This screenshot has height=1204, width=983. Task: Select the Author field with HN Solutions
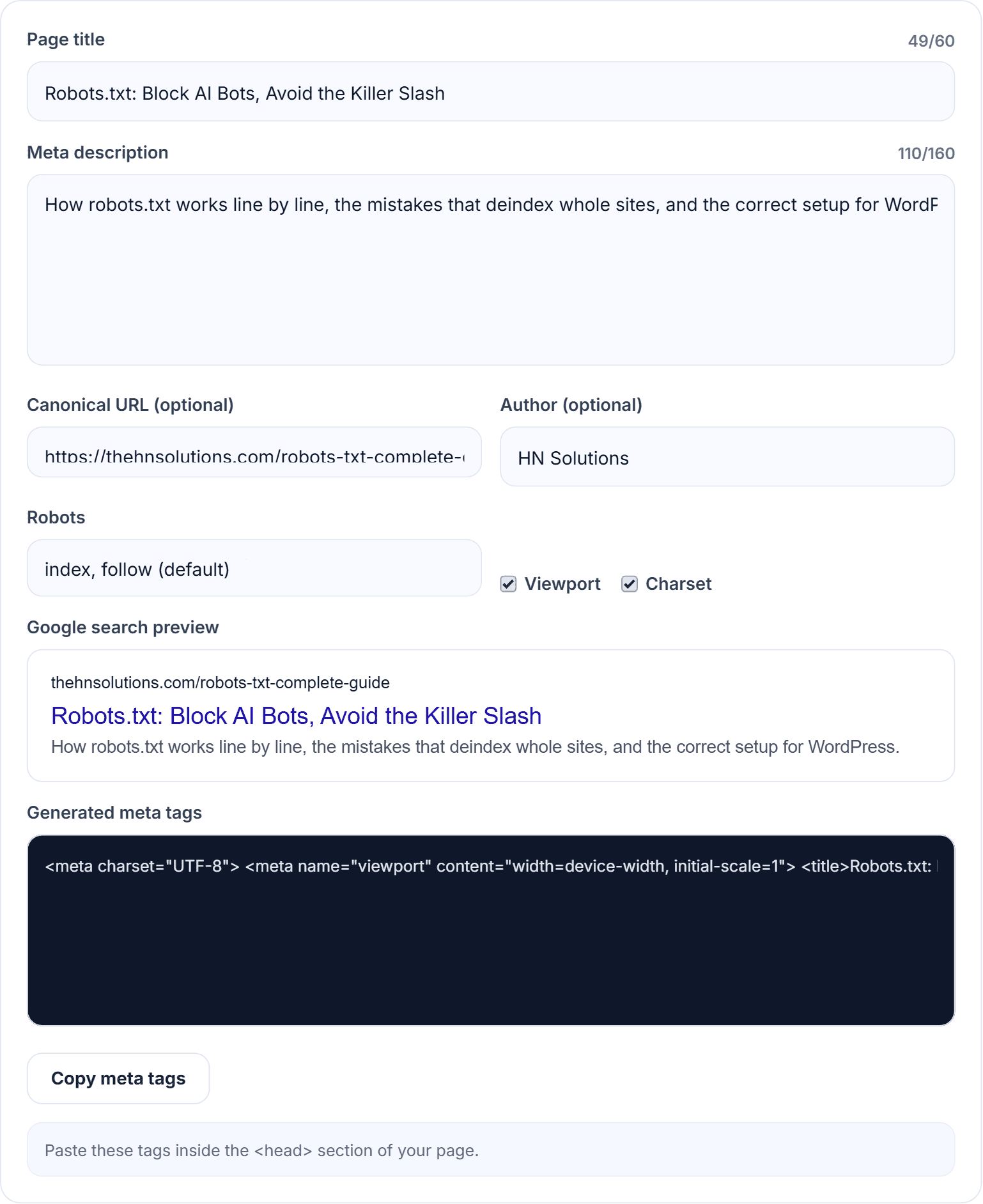727,457
